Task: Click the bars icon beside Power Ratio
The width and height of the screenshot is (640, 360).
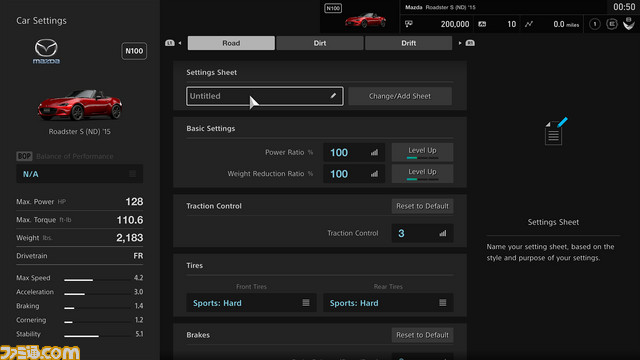Action: coord(374,152)
